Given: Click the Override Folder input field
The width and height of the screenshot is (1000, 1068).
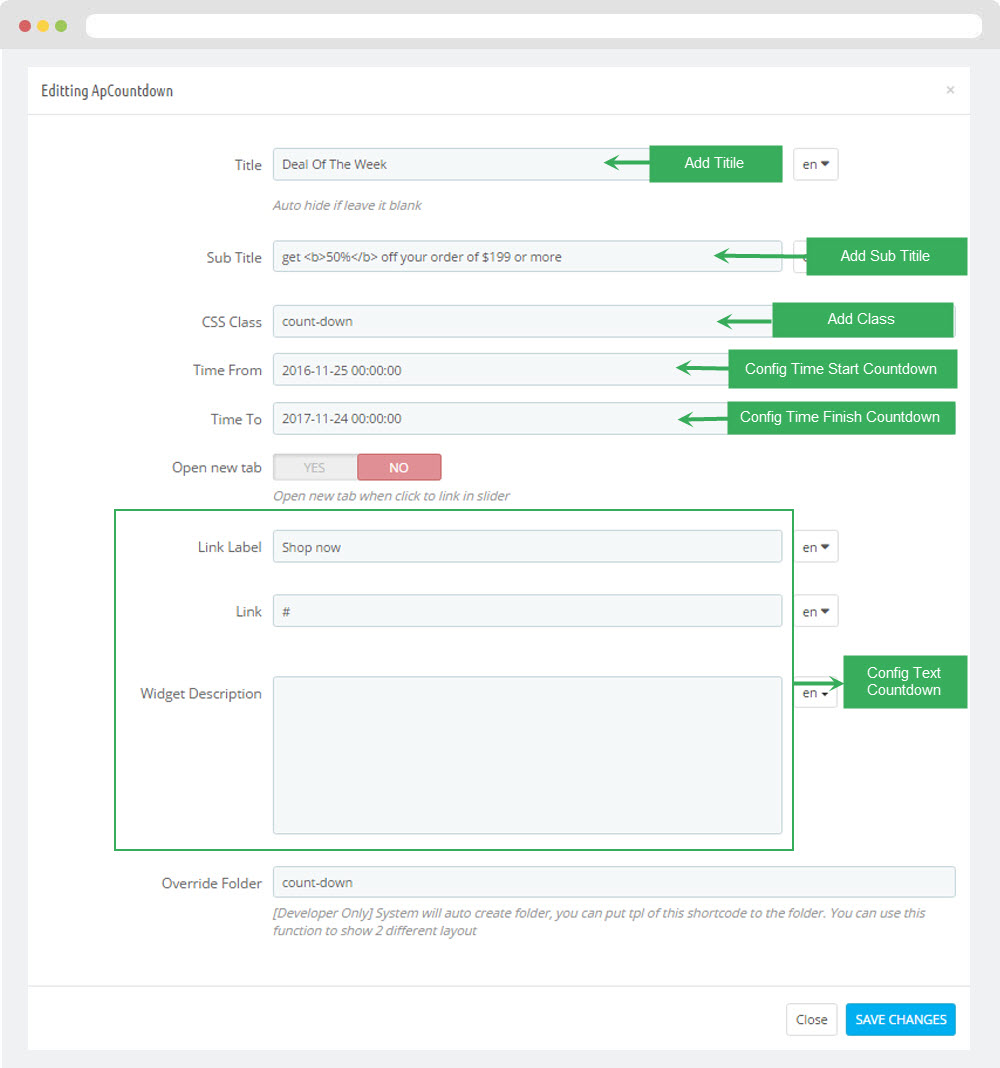Looking at the screenshot, I should click(614, 882).
